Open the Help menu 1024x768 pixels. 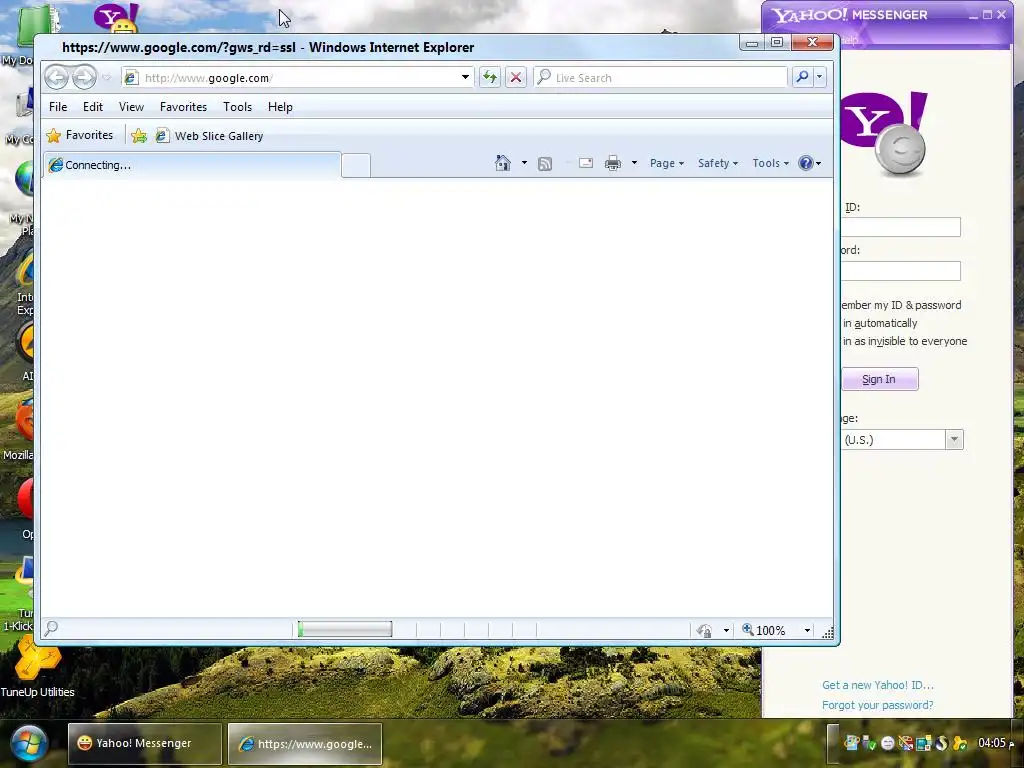(280, 106)
